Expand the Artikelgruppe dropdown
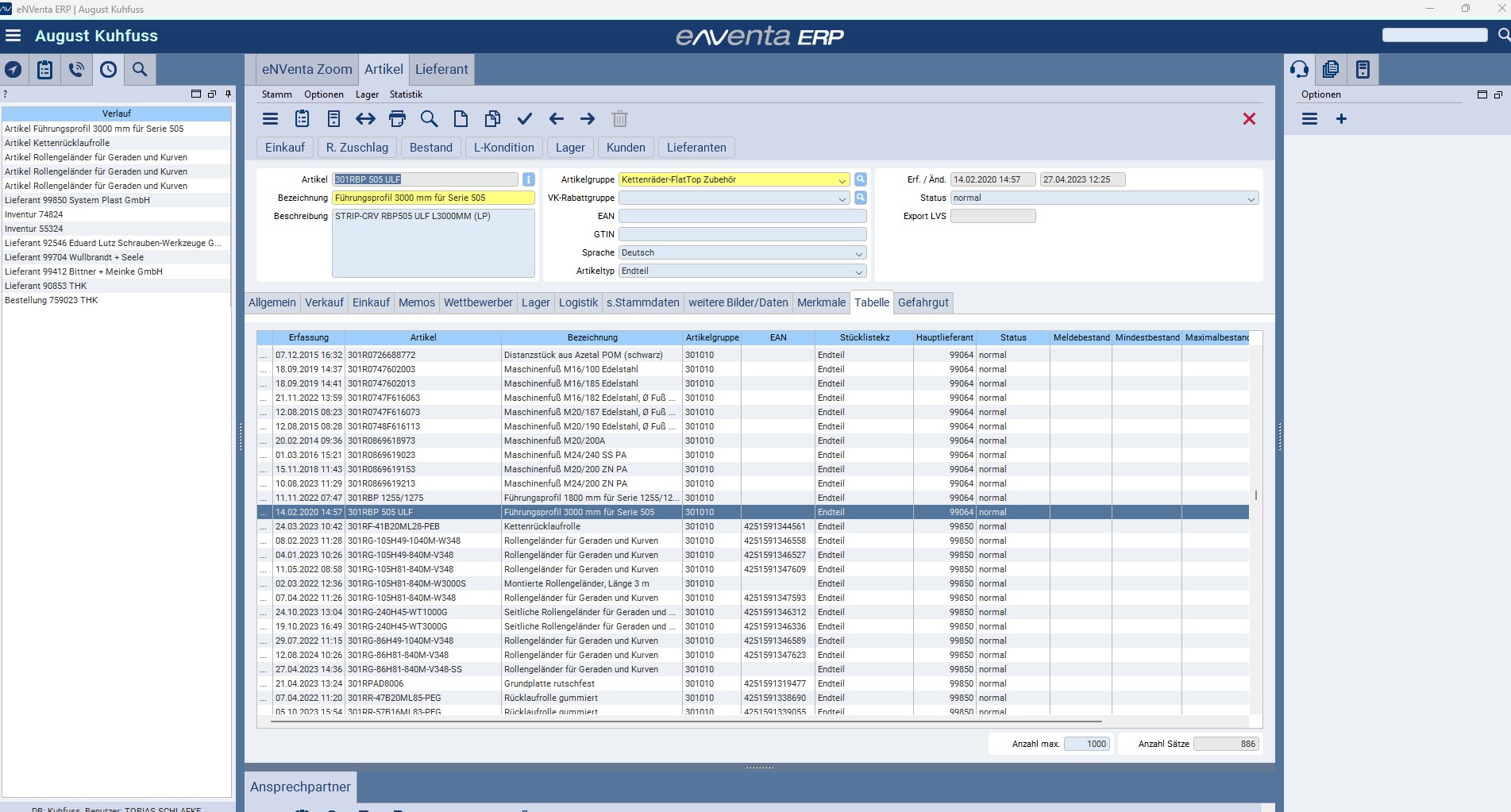Screen dimensions: 1511x812 [x=842, y=180]
